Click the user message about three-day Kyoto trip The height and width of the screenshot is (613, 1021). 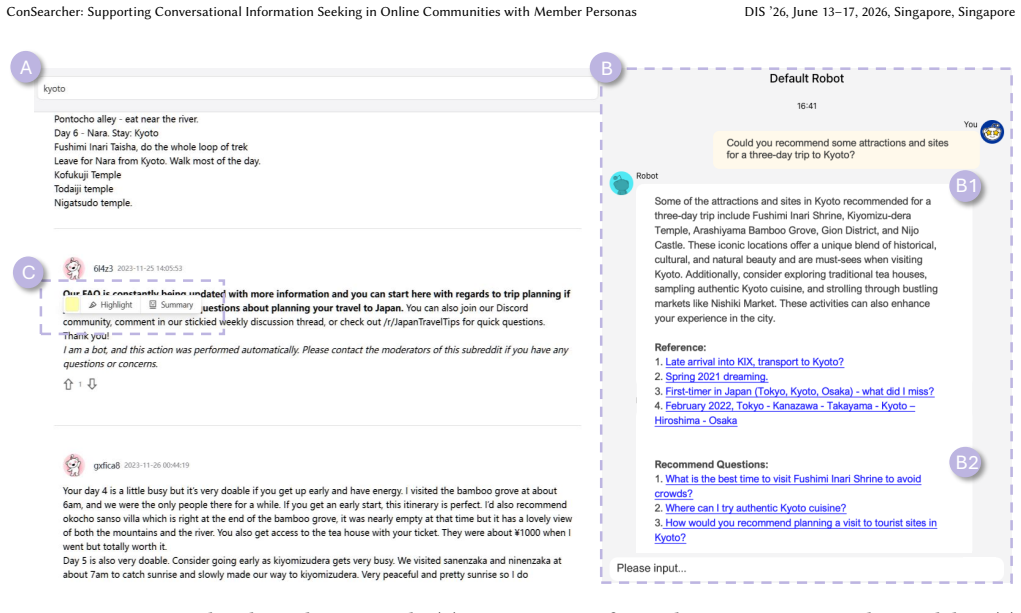pyautogui.click(x=845, y=149)
